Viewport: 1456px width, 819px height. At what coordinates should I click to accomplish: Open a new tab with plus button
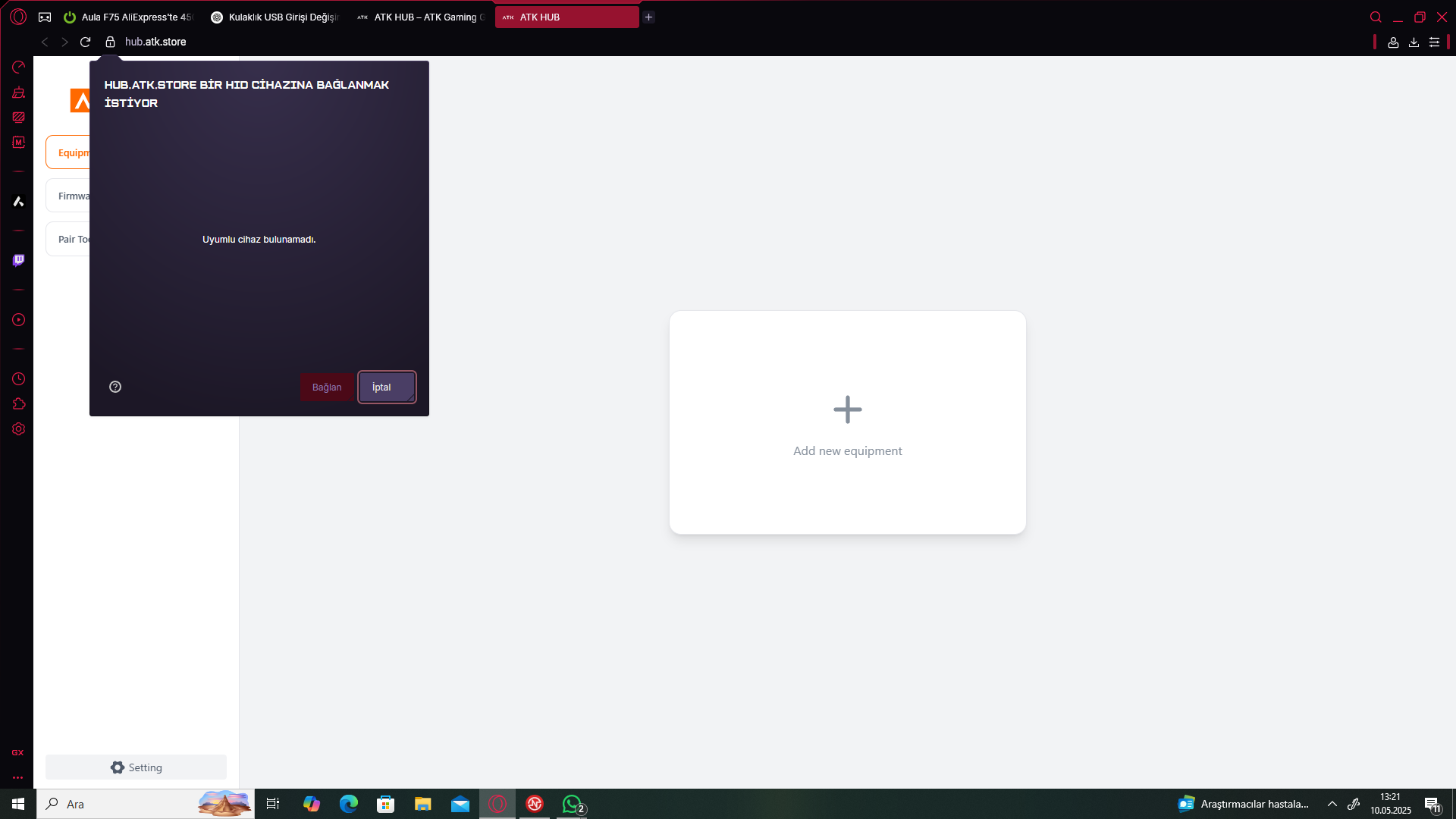pos(648,17)
